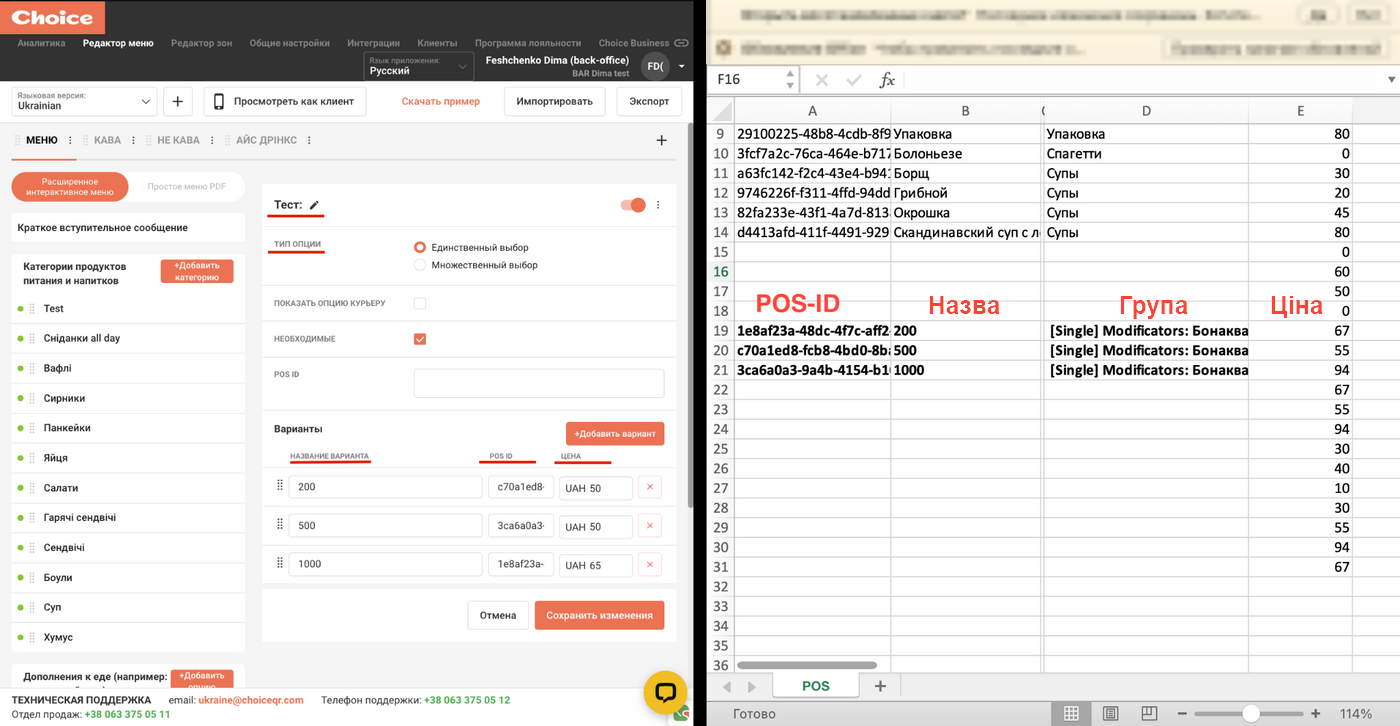This screenshot has height=726, width=1400.
Task: Click the +Добавить категорию button
Action: click(x=197, y=271)
